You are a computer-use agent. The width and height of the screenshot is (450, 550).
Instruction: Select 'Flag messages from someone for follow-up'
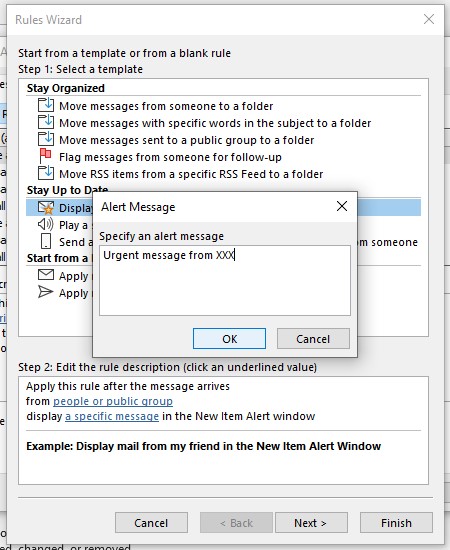click(170, 157)
